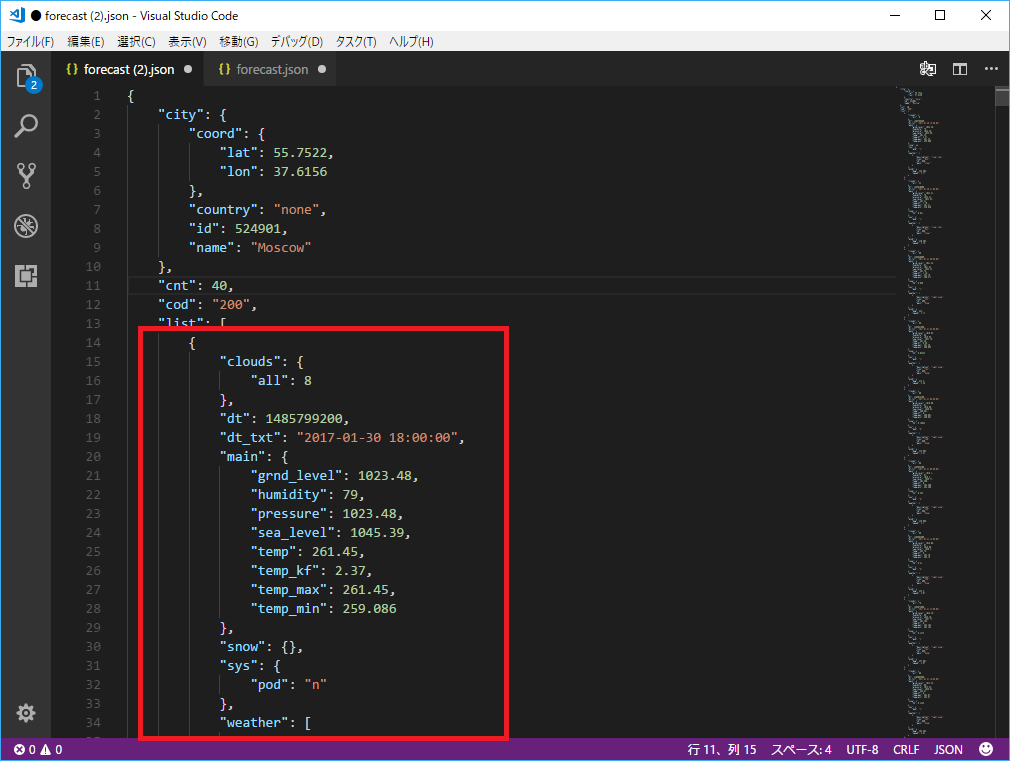The image size is (1010, 762).
Task: Close forecast.json tab via unsaved dot
Action: click(x=321, y=69)
